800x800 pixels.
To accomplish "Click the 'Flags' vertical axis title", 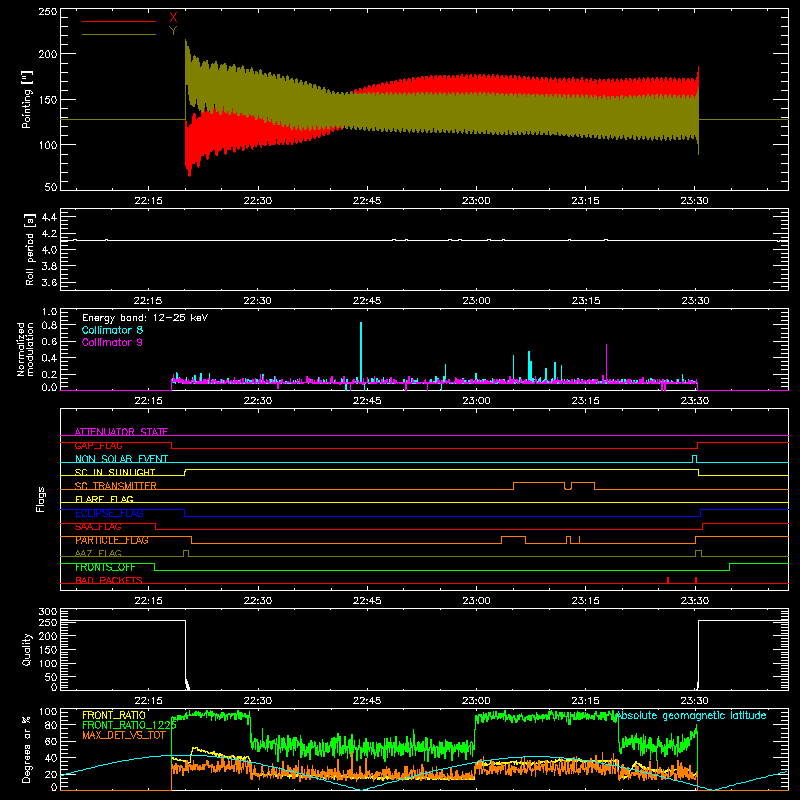I will click(40, 499).
